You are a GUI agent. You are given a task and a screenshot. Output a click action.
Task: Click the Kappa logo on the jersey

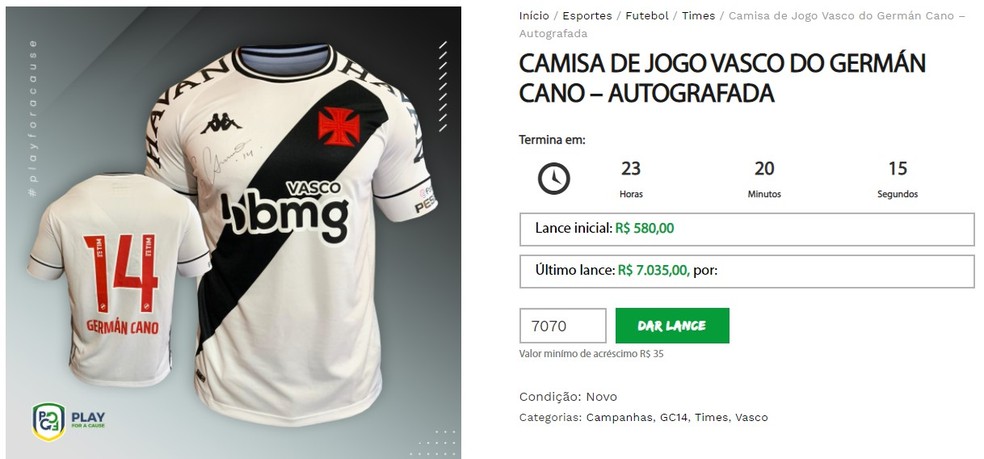point(221,123)
